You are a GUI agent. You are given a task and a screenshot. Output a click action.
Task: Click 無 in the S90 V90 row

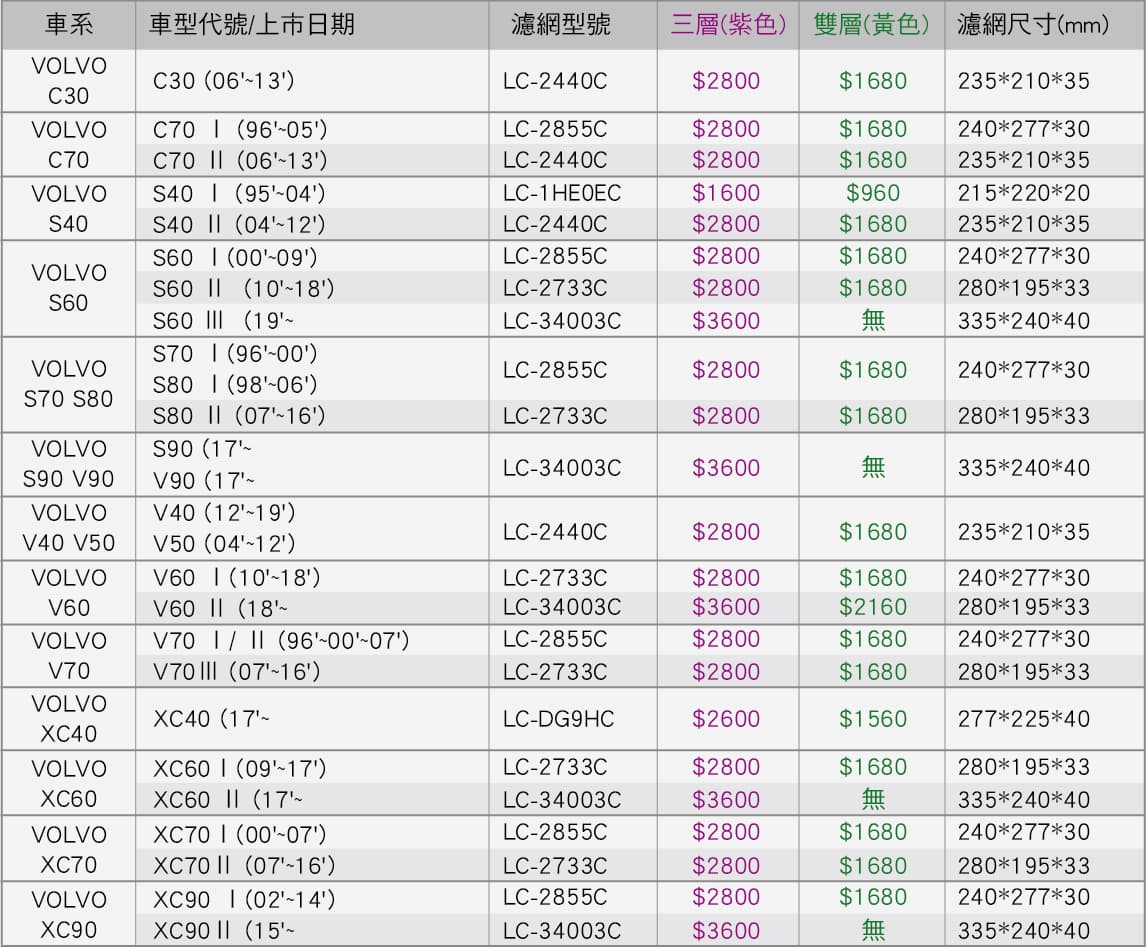coord(873,467)
